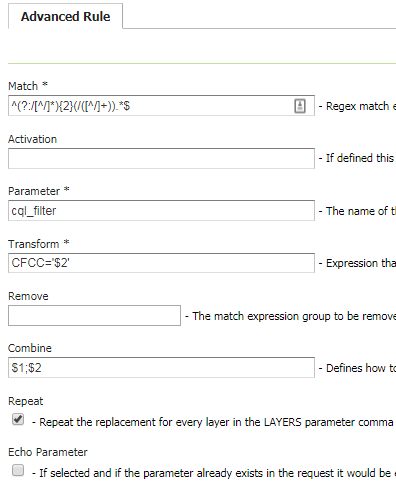Click the Repeat replacement description text

(x=214, y=422)
